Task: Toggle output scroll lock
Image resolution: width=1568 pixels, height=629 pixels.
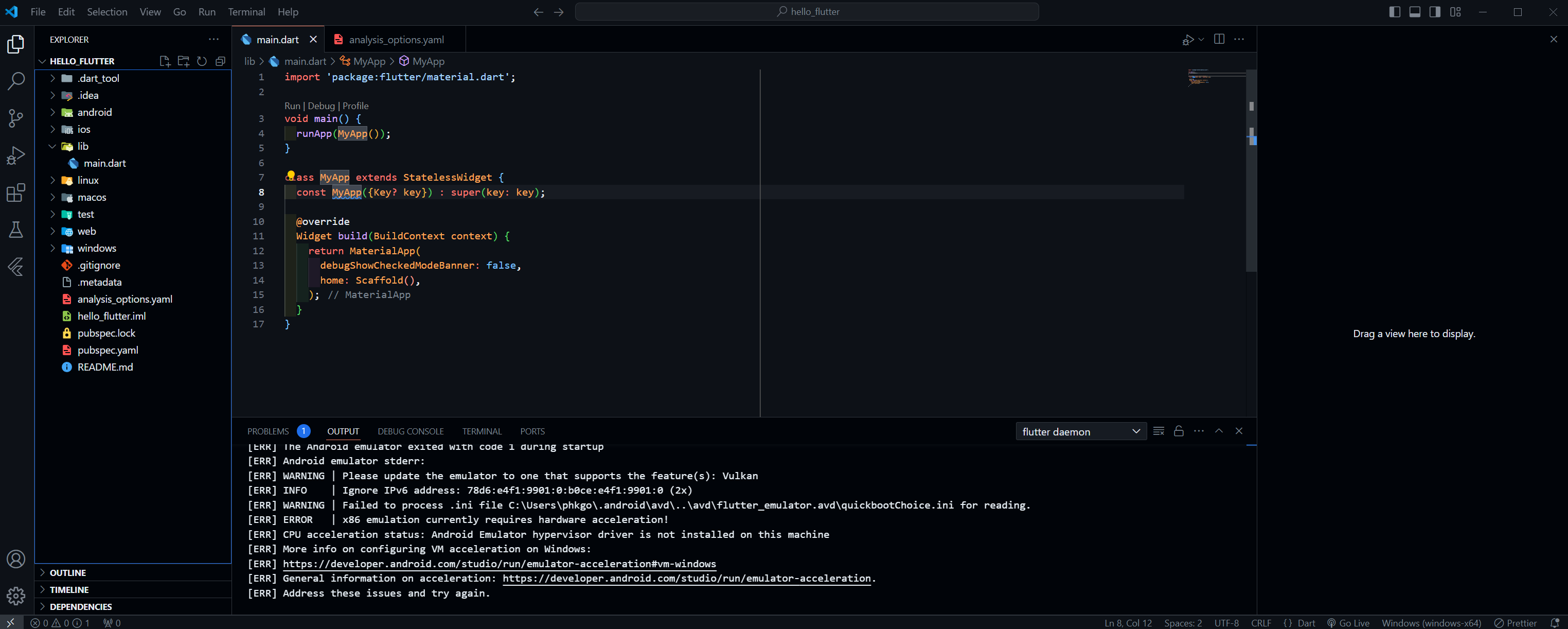Action: tap(1179, 431)
